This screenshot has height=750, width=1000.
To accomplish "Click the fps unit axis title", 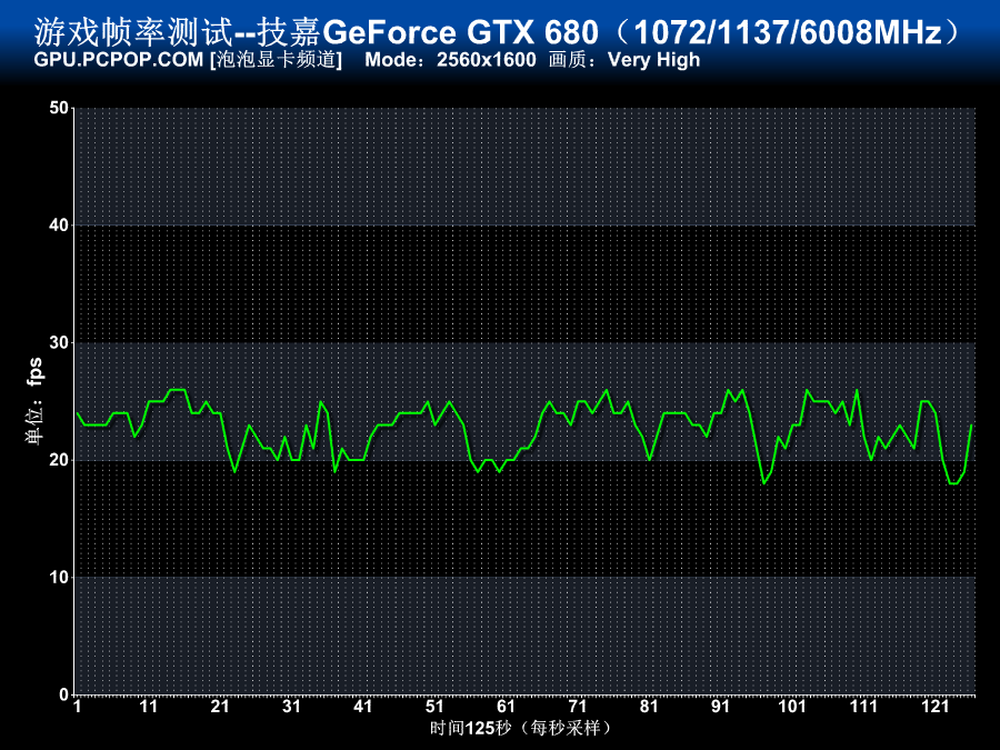I will coord(34,401).
